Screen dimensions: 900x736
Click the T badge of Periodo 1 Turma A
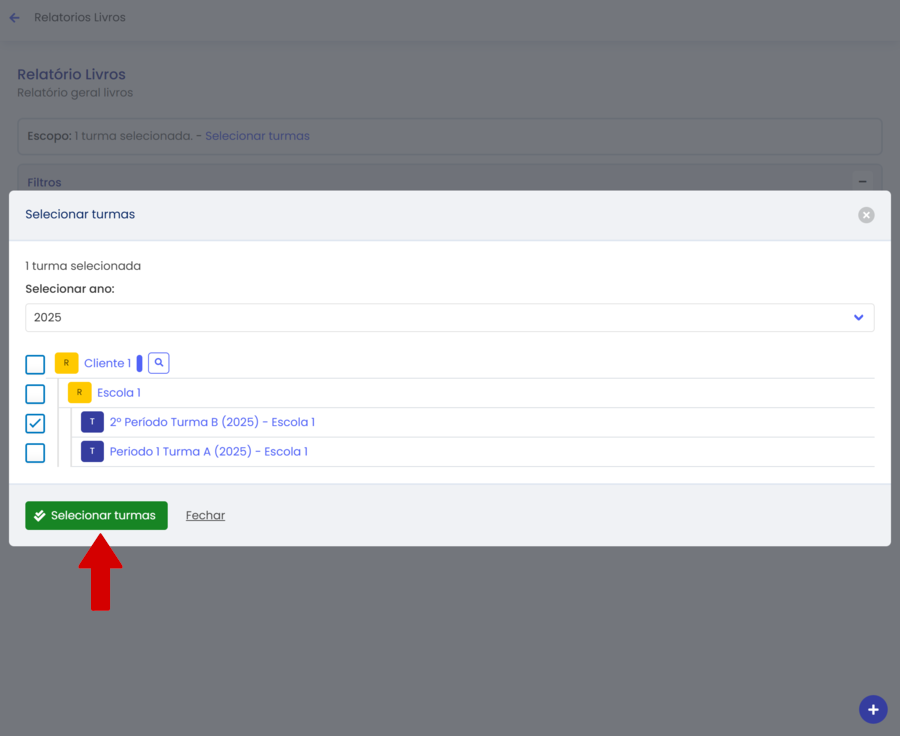pyautogui.click(x=92, y=452)
